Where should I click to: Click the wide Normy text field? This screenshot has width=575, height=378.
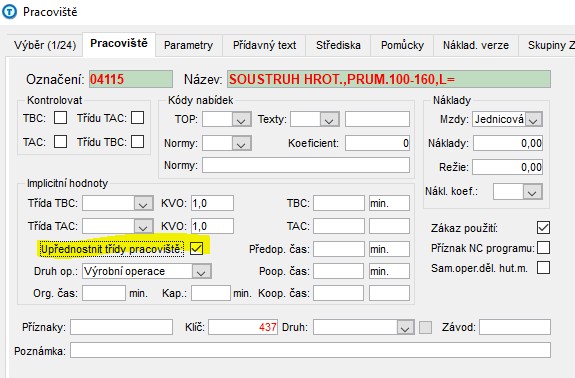pos(306,165)
